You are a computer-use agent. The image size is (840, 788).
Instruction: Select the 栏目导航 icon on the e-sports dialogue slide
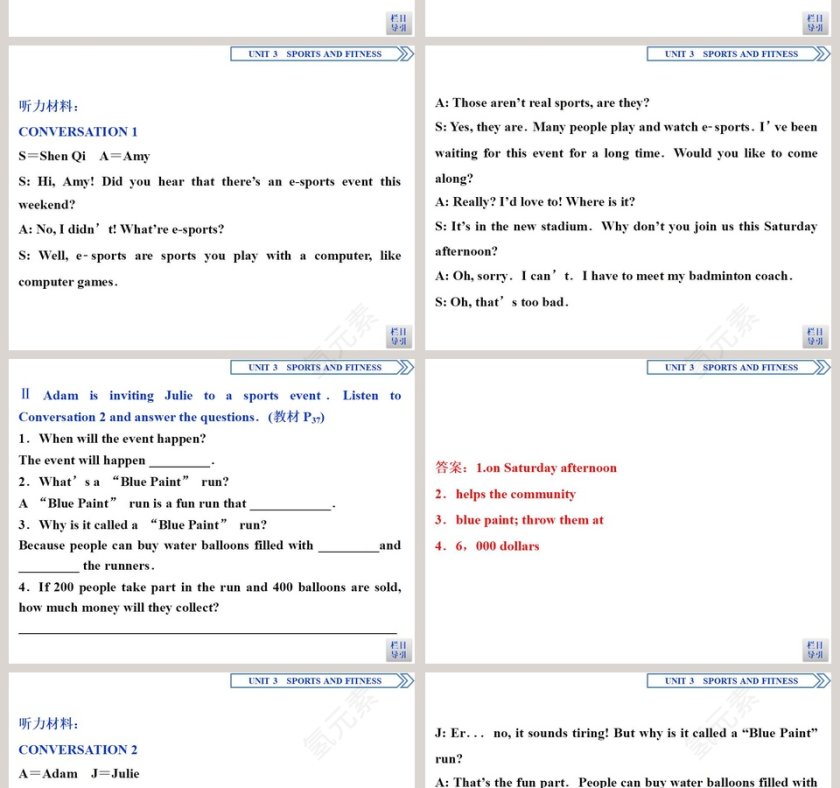pyautogui.click(x=398, y=336)
